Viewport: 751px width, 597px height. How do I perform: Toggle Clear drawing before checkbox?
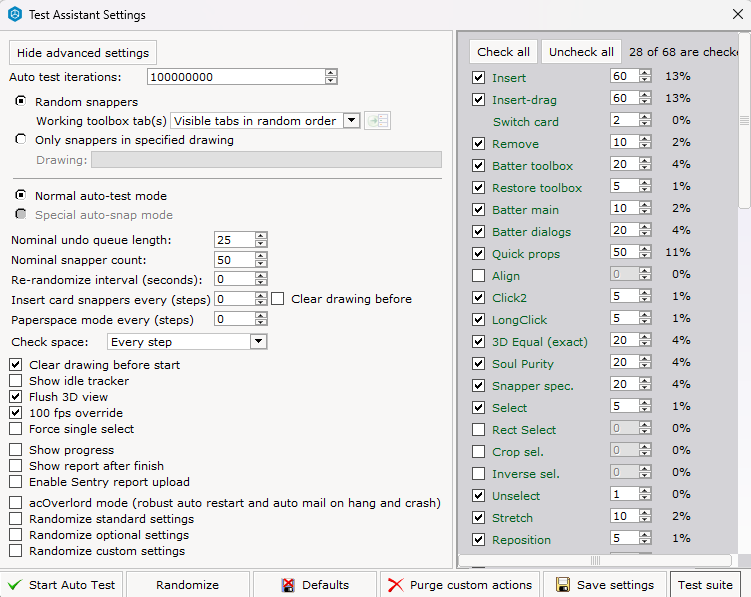(x=278, y=299)
